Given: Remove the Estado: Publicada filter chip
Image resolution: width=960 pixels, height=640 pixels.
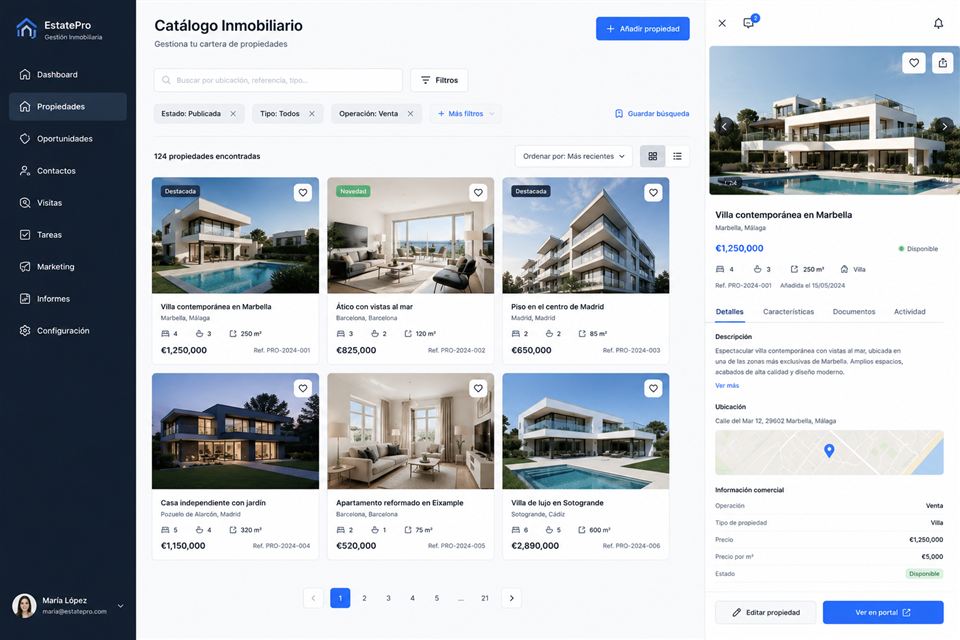Looking at the screenshot, I should [x=233, y=114].
